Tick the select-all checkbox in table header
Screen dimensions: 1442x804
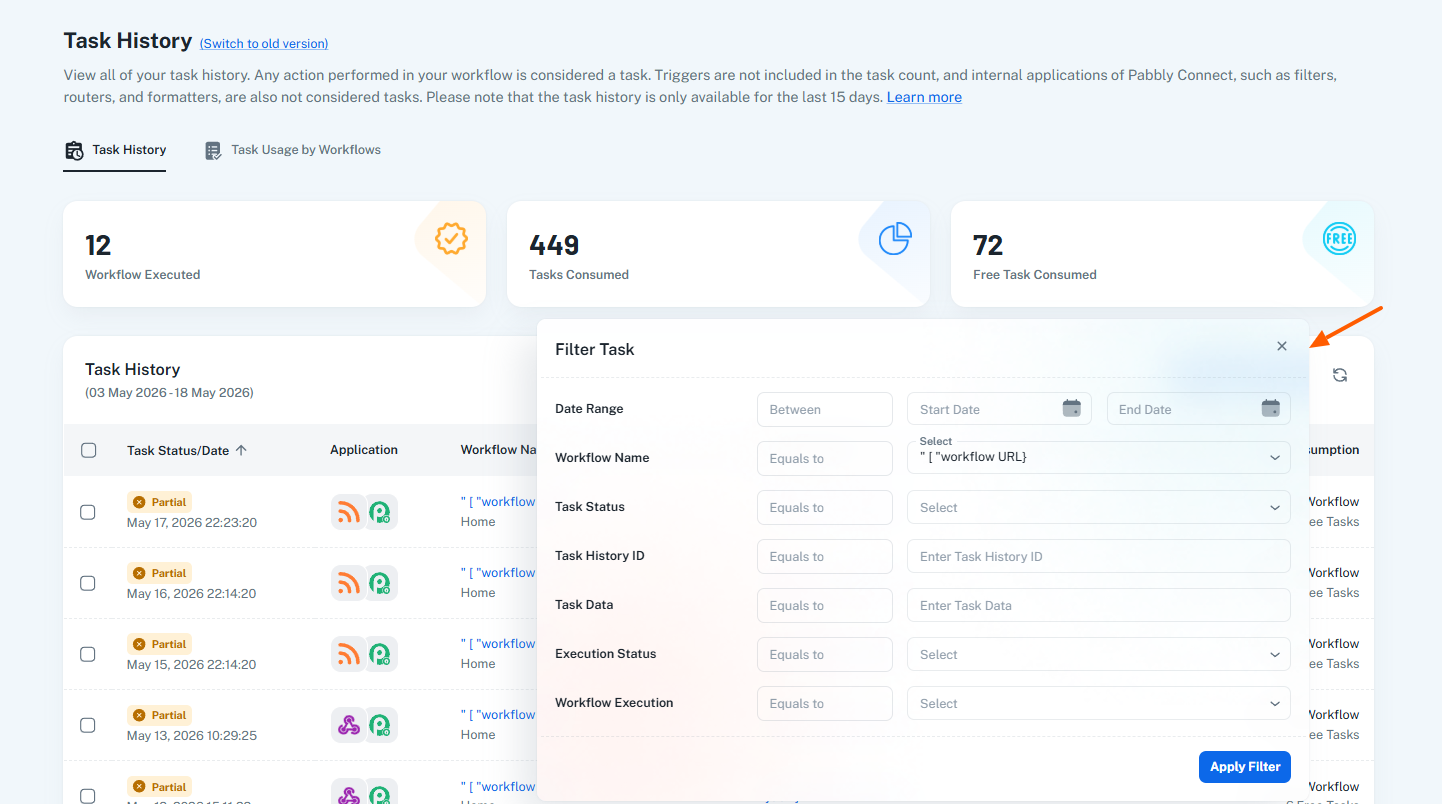[88, 450]
